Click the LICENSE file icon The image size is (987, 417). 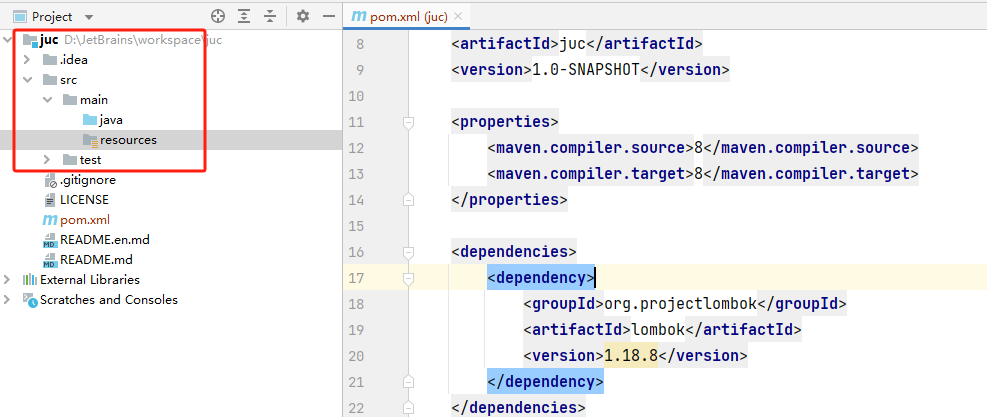pyautogui.click(x=49, y=200)
